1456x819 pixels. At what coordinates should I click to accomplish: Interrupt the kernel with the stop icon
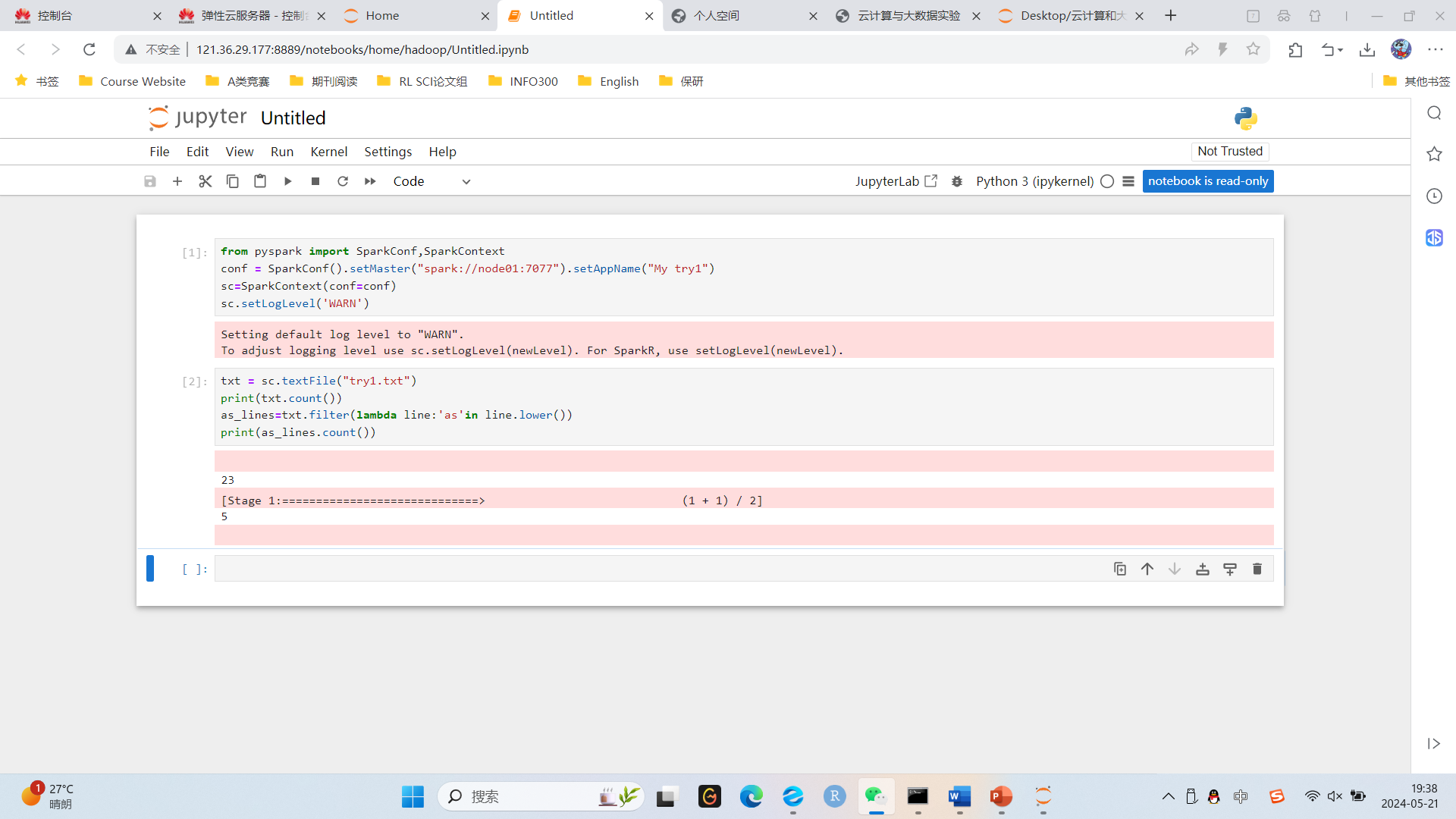click(x=315, y=181)
